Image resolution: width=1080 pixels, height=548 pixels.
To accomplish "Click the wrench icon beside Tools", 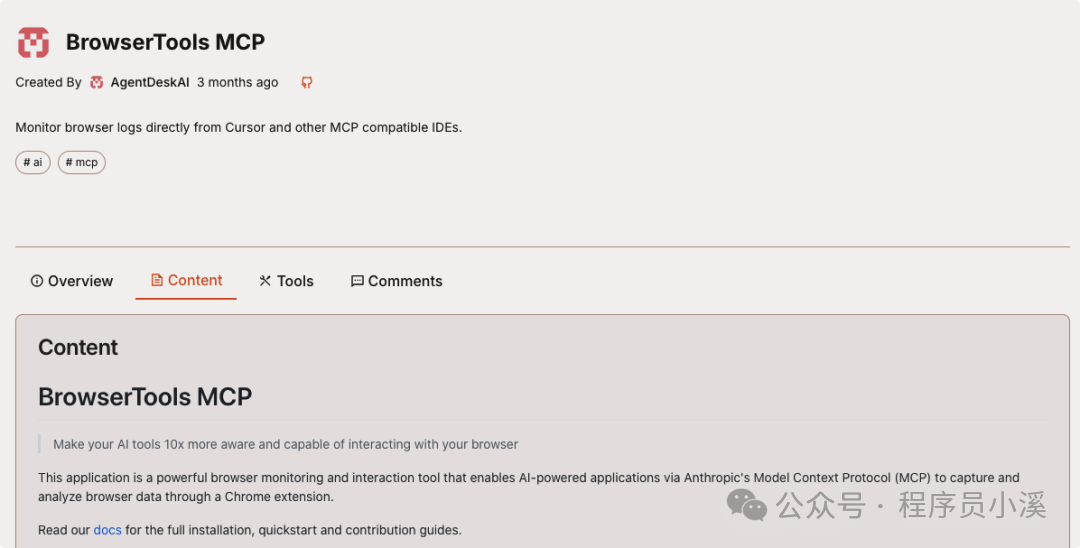I will click(265, 281).
